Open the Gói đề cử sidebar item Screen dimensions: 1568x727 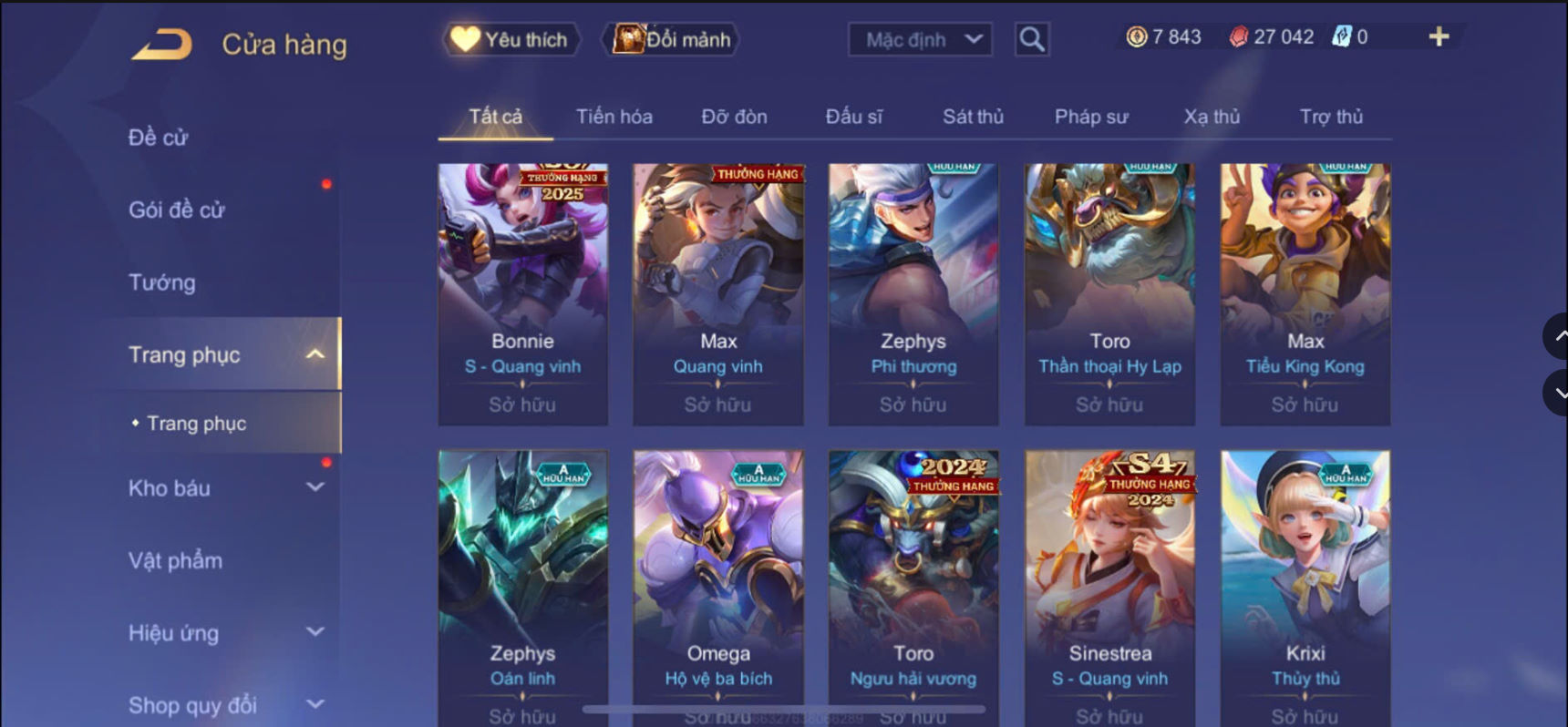coord(176,210)
